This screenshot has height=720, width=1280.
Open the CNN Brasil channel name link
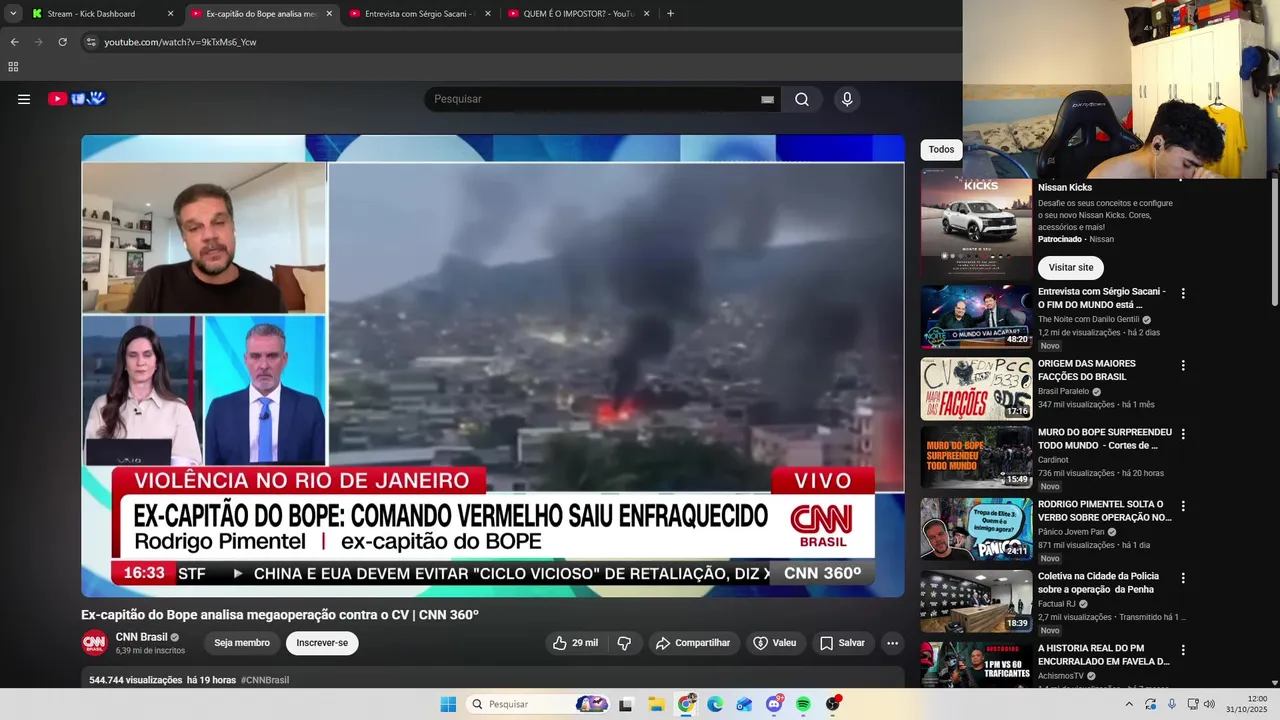point(141,637)
